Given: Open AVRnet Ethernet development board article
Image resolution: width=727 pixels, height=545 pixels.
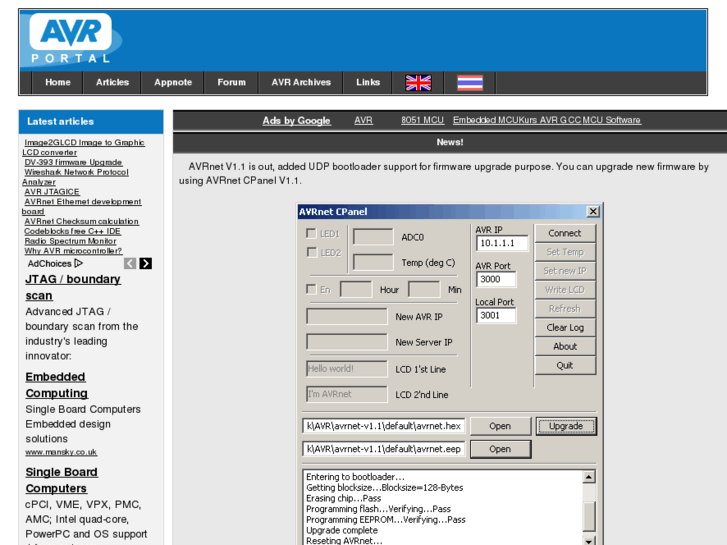Looking at the screenshot, I should pos(82,206).
